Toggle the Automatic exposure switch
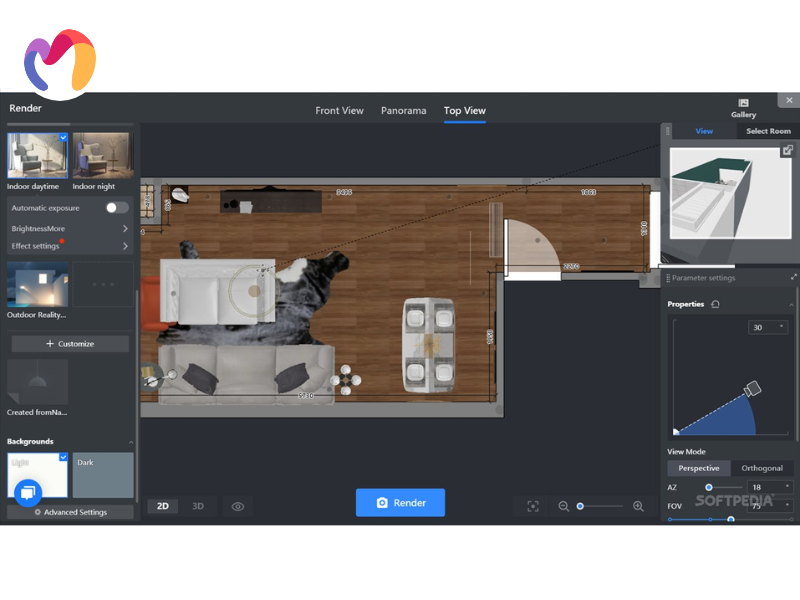800x600 pixels. 117,208
